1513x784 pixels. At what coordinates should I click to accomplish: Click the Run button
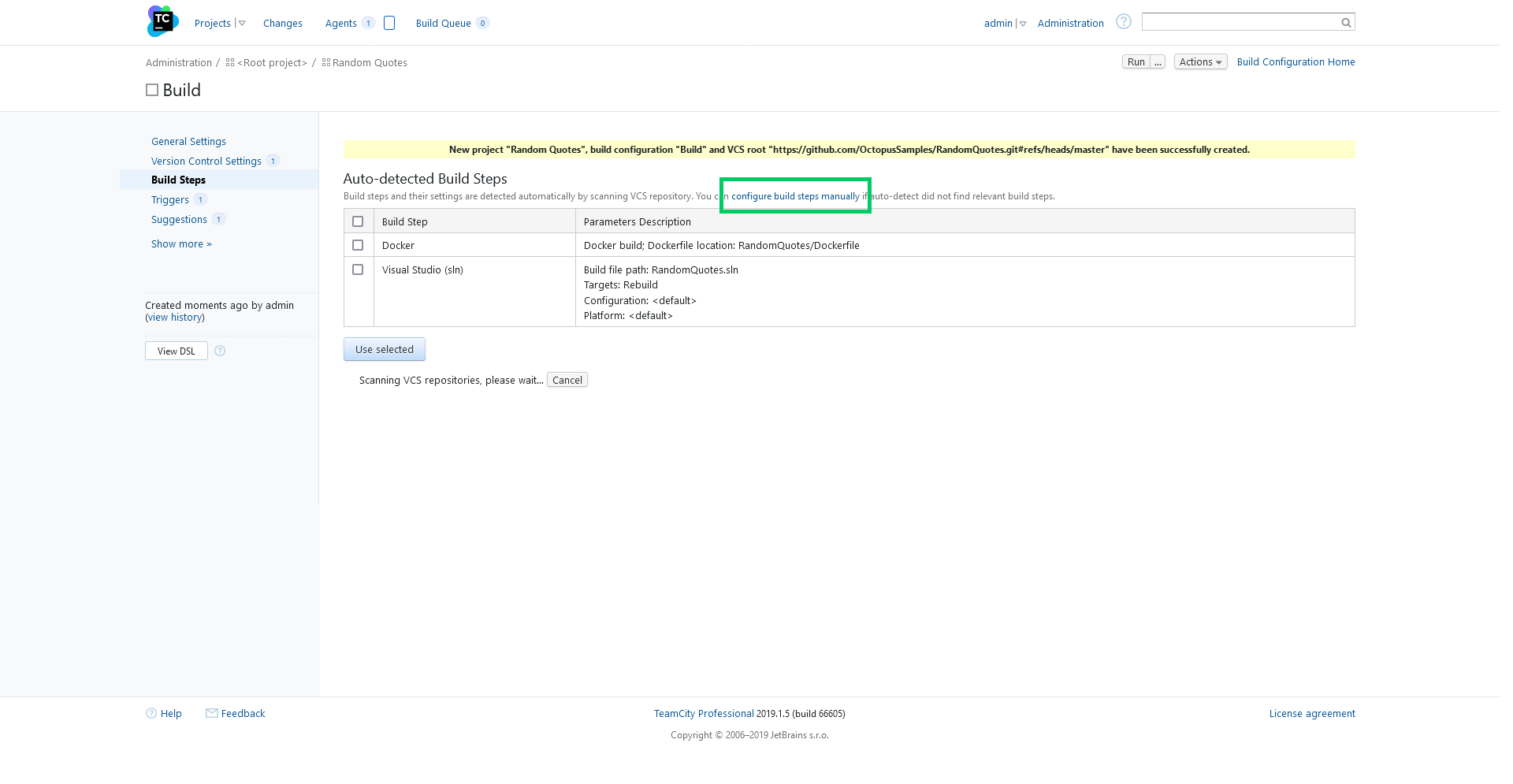1136,62
